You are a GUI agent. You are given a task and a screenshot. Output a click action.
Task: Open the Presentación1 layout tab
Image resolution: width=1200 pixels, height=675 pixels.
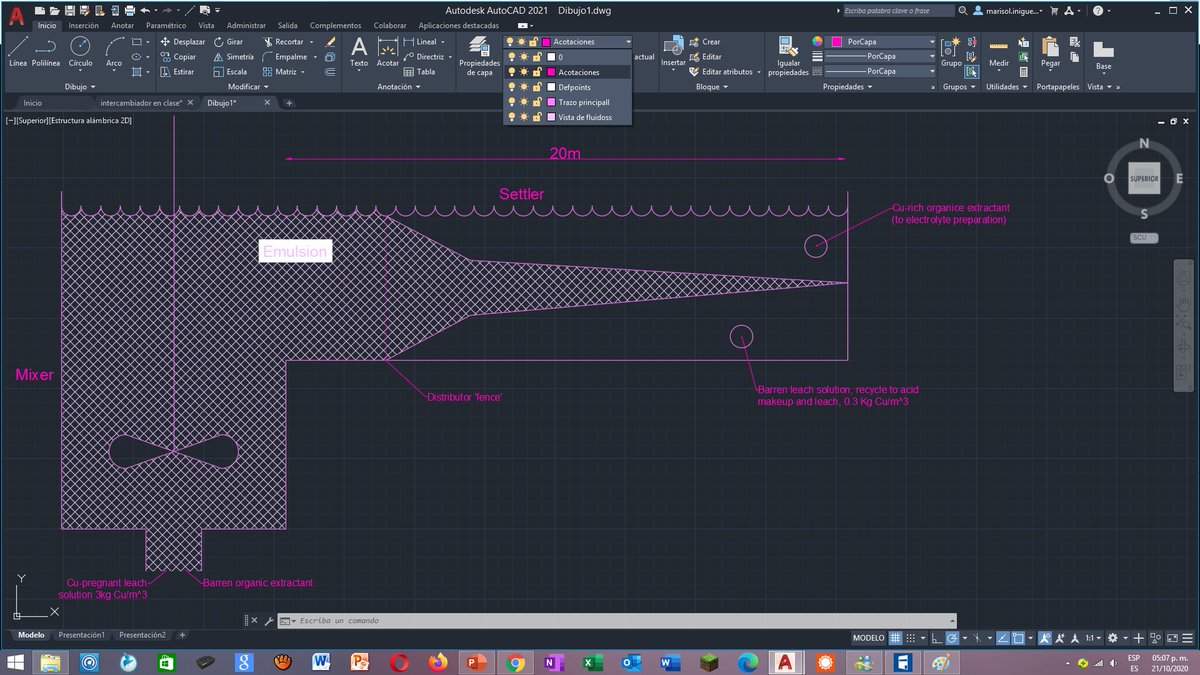[81, 634]
